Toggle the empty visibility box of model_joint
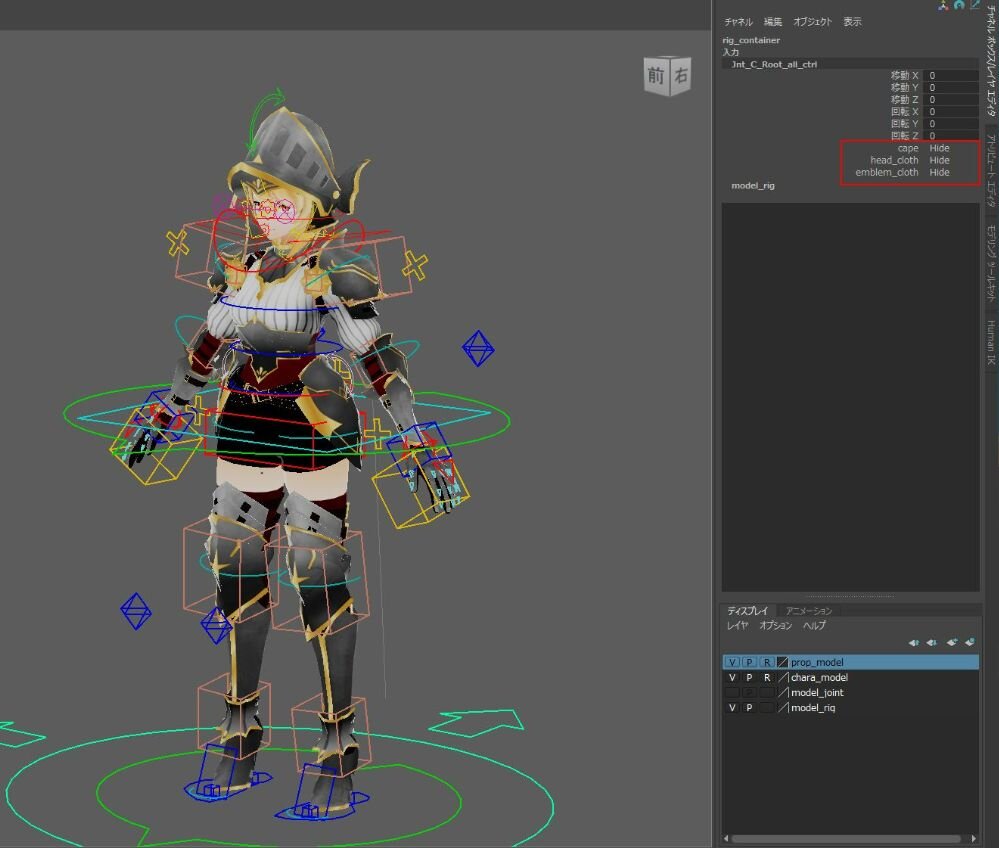Viewport: 999px width, 848px height. tap(733, 692)
